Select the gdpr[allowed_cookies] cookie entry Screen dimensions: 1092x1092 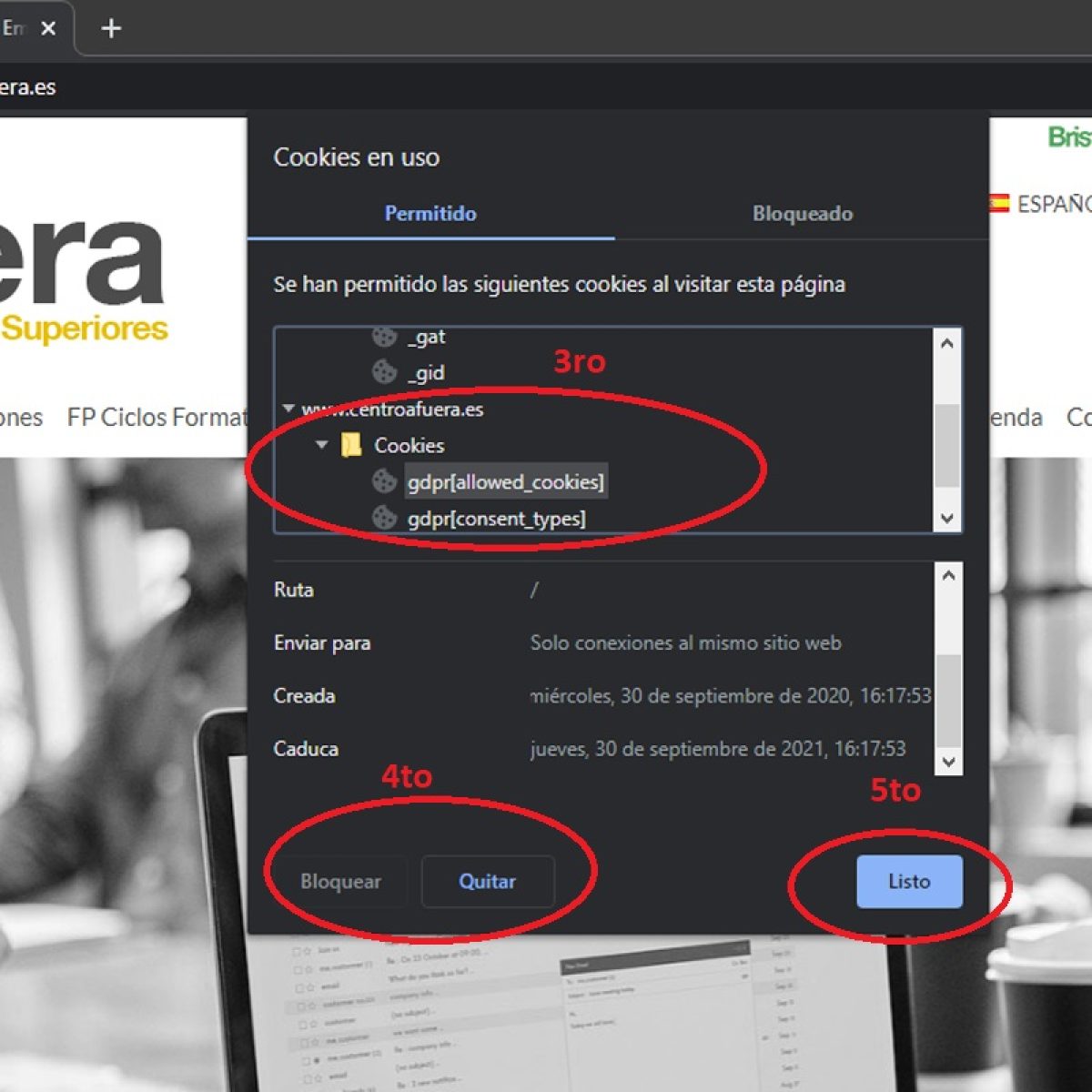505,481
